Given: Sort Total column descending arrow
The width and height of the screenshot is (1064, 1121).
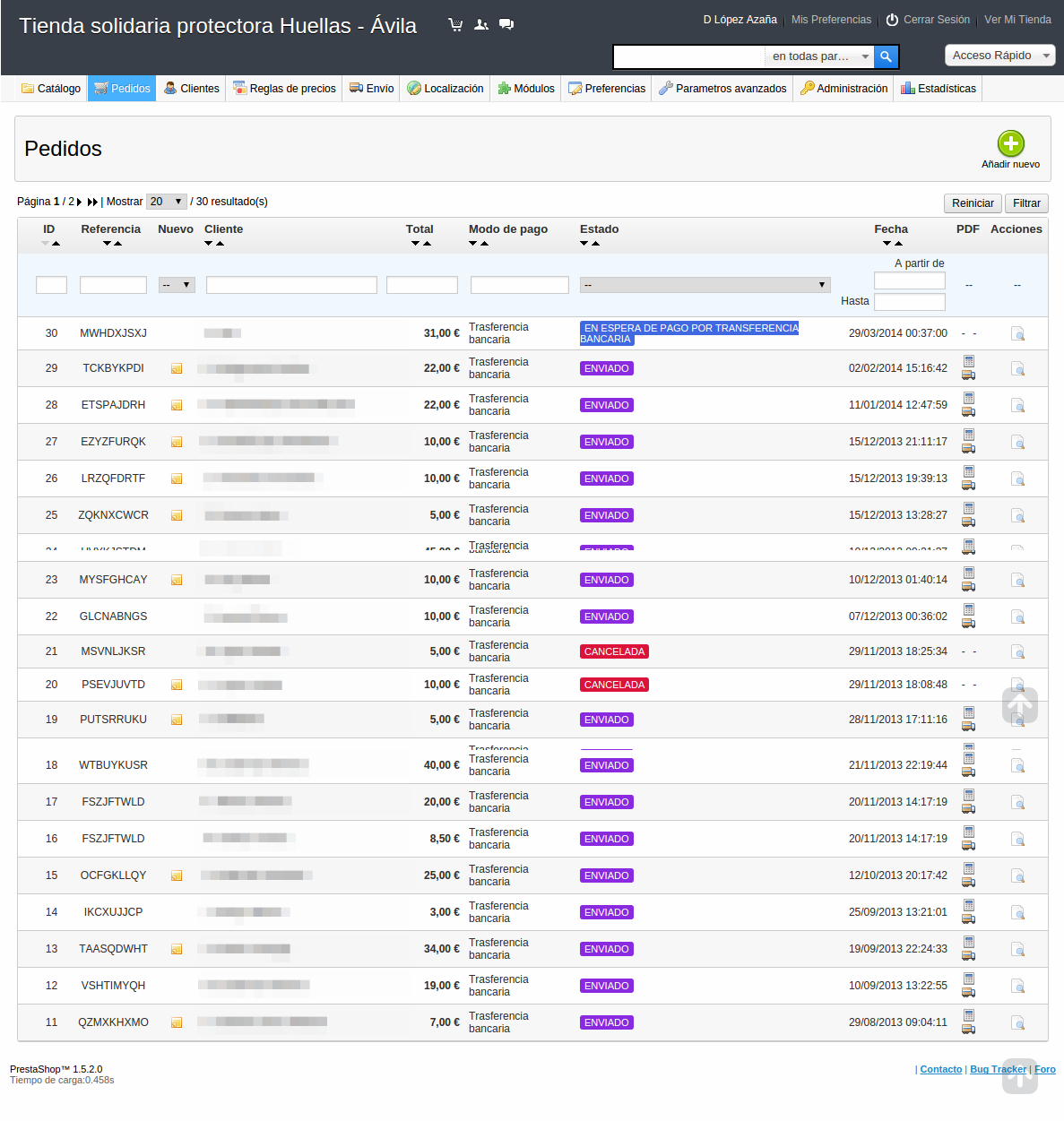Looking at the screenshot, I should 415,244.
